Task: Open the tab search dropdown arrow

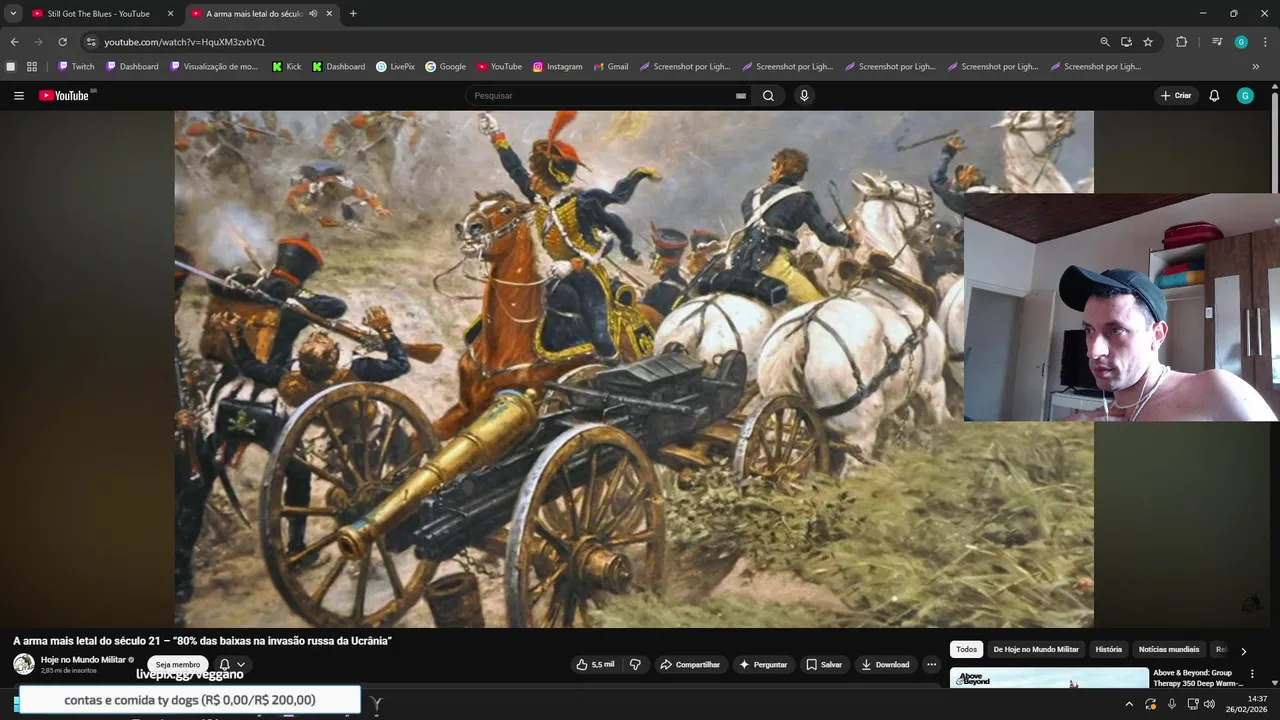Action: click(x=13, y=14)
